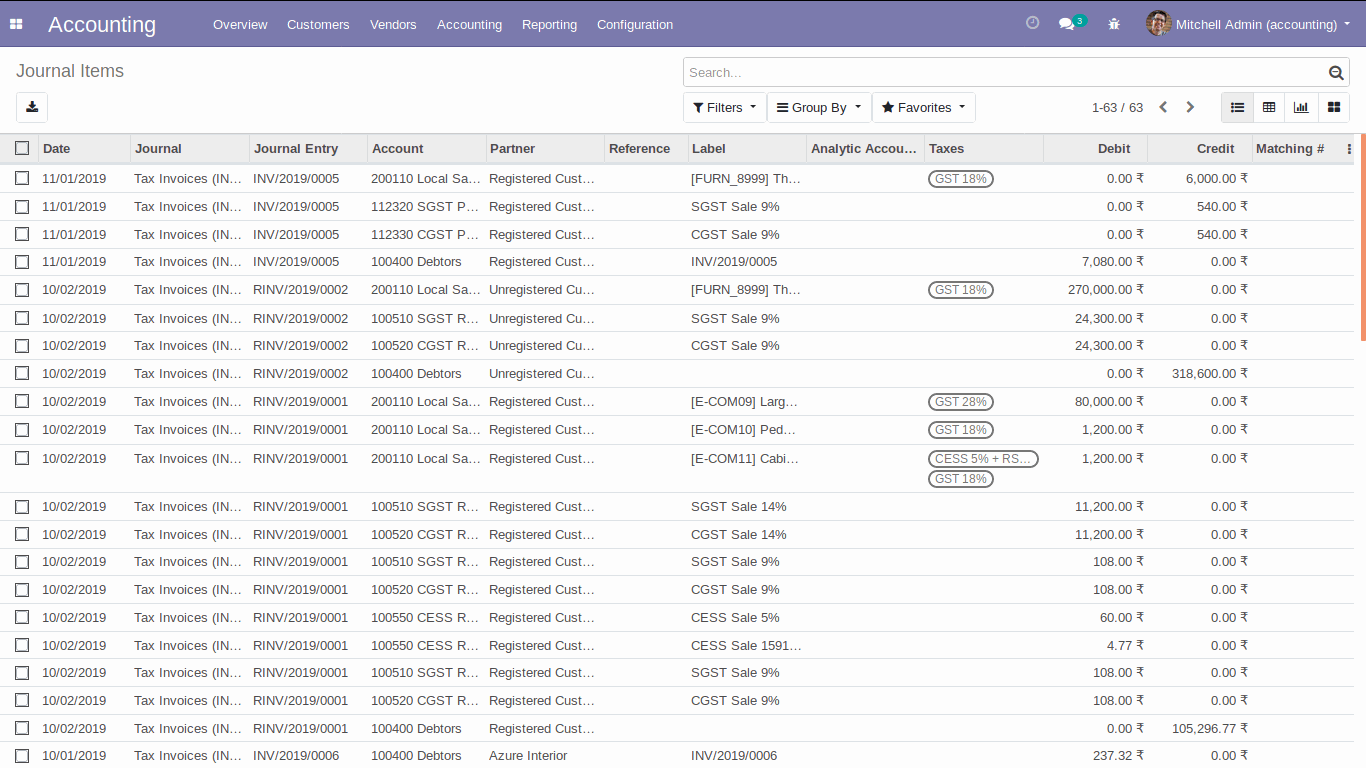
Task: Switch to kanban view
Action: coord(1333,107)
